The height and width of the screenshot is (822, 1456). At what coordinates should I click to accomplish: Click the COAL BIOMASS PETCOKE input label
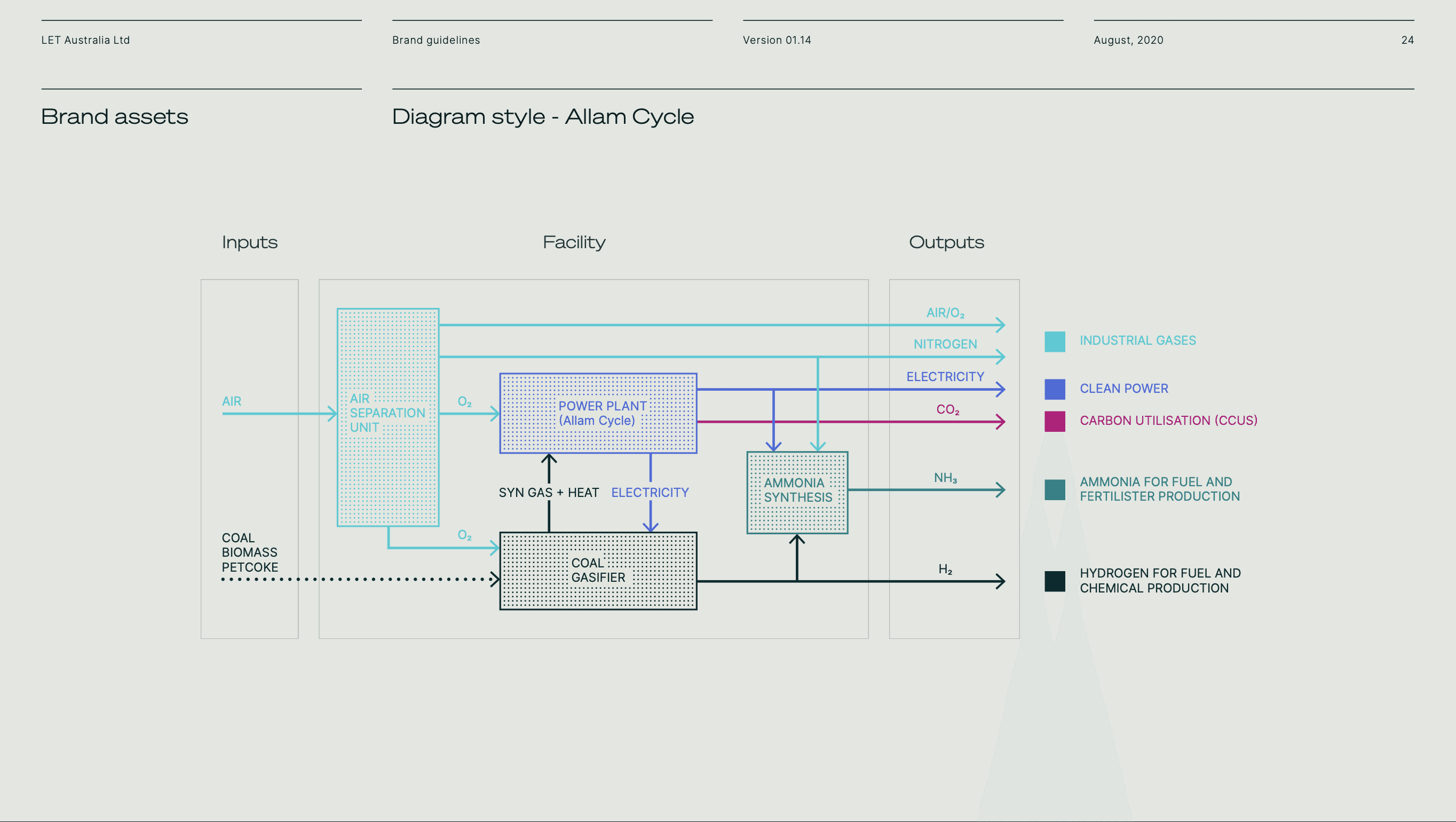249,552
